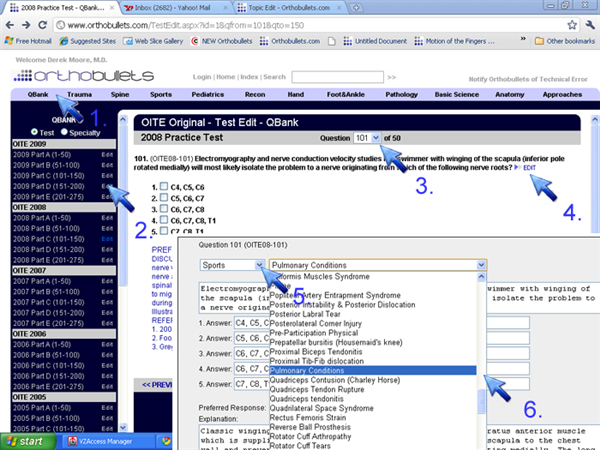Open the new tab button
The image size is (600, 450).
[356, 8]
